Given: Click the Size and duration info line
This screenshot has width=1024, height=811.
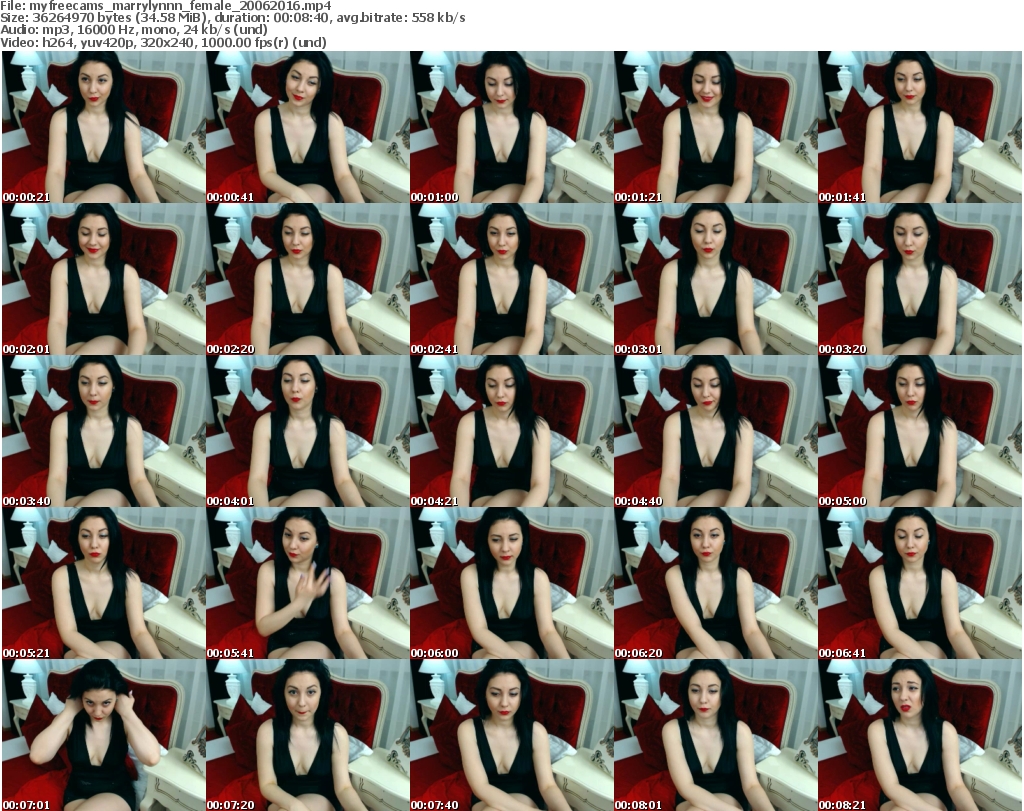Looking at the screenshot, I should [x=233, y=18].
